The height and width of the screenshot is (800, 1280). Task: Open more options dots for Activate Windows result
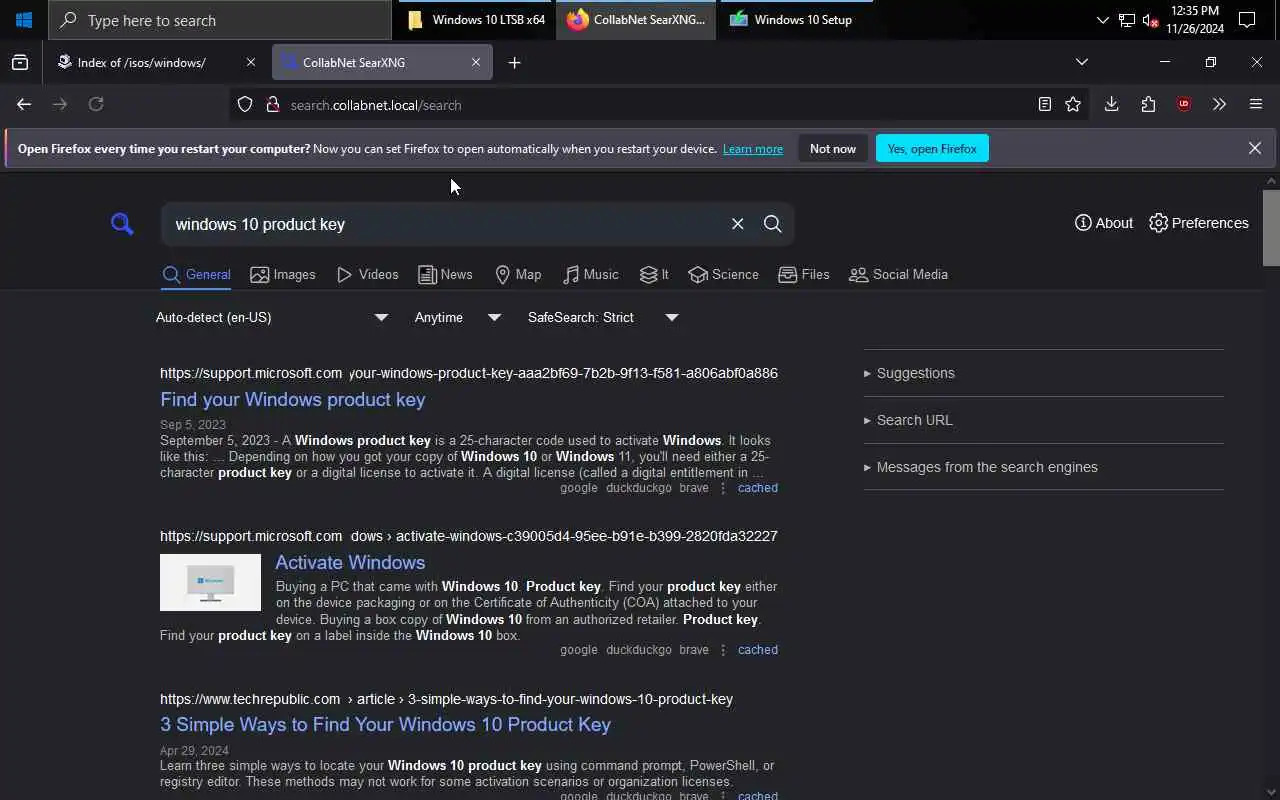[x=723, y=650]
